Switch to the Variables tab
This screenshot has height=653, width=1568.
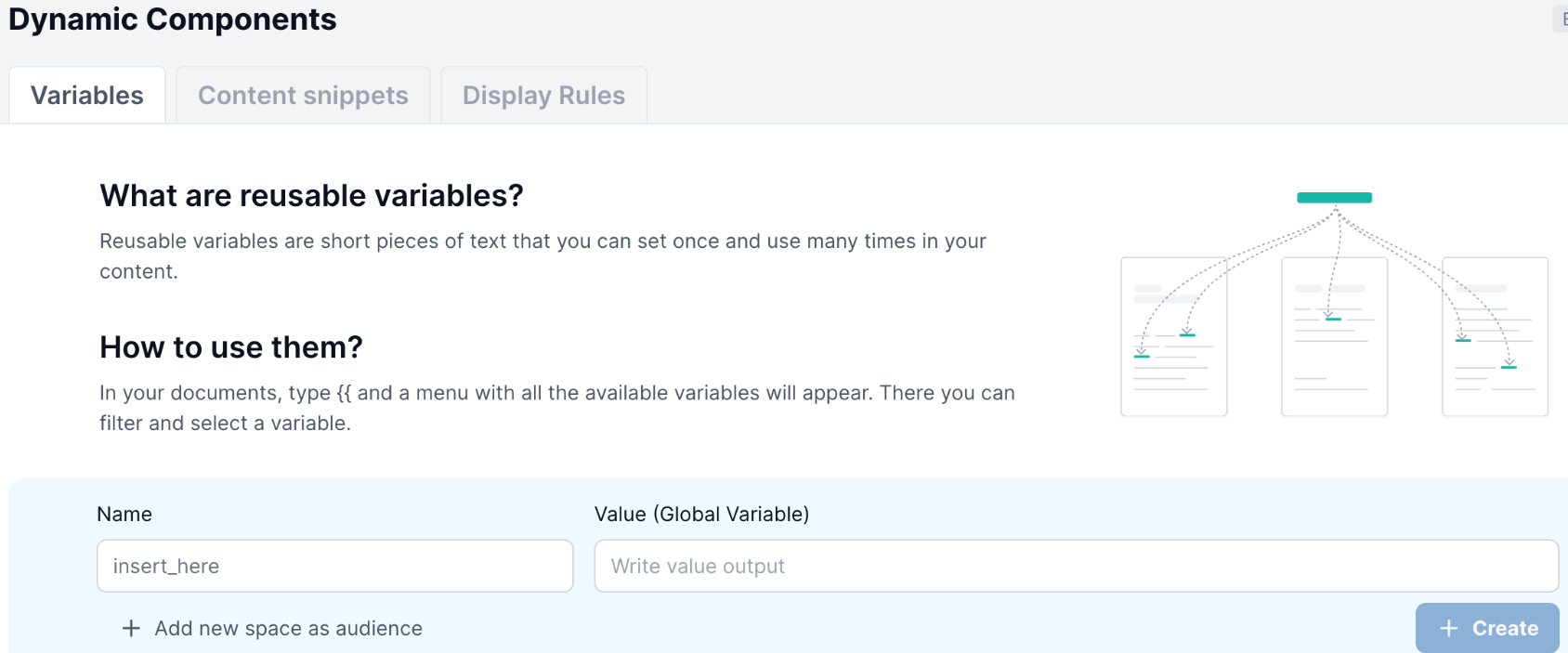87,95
